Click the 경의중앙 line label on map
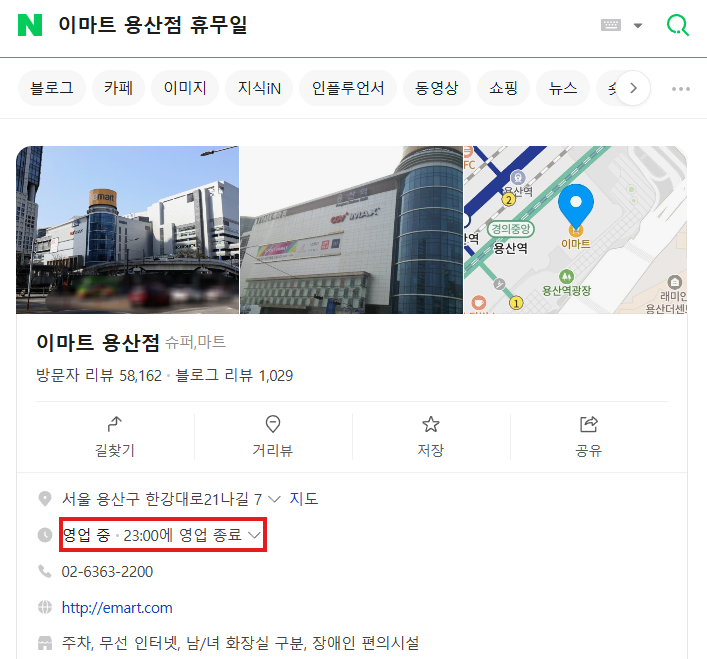 pyautogui.click(x=510, y=229)
